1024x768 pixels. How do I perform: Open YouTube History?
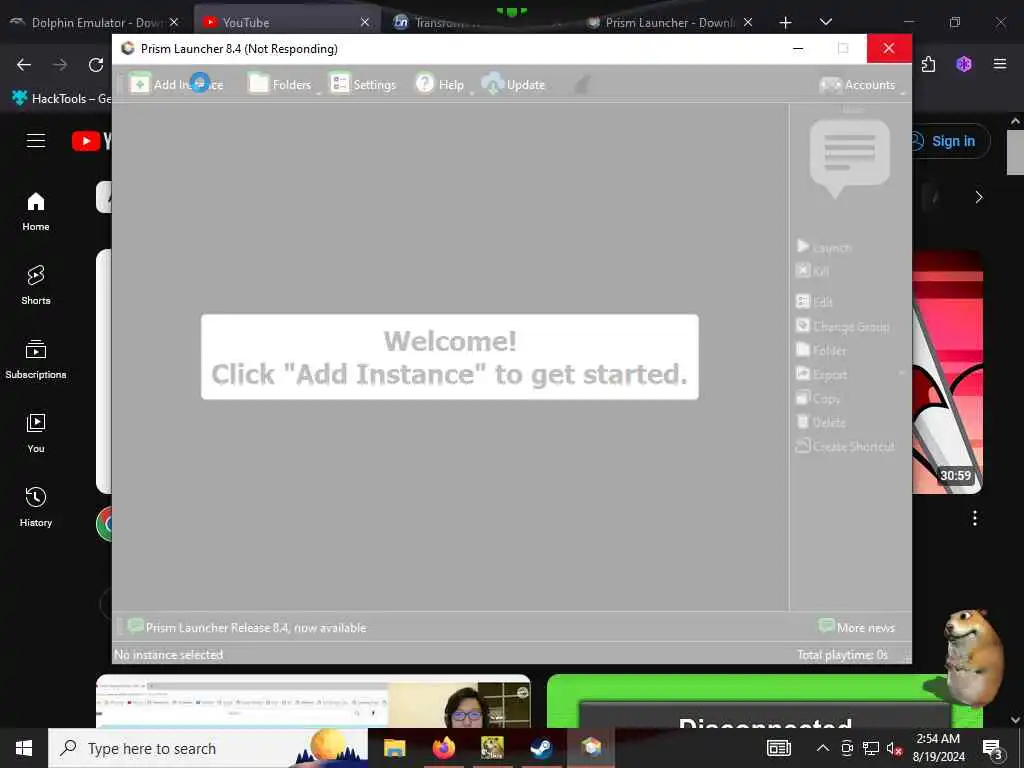coord(36,507)
